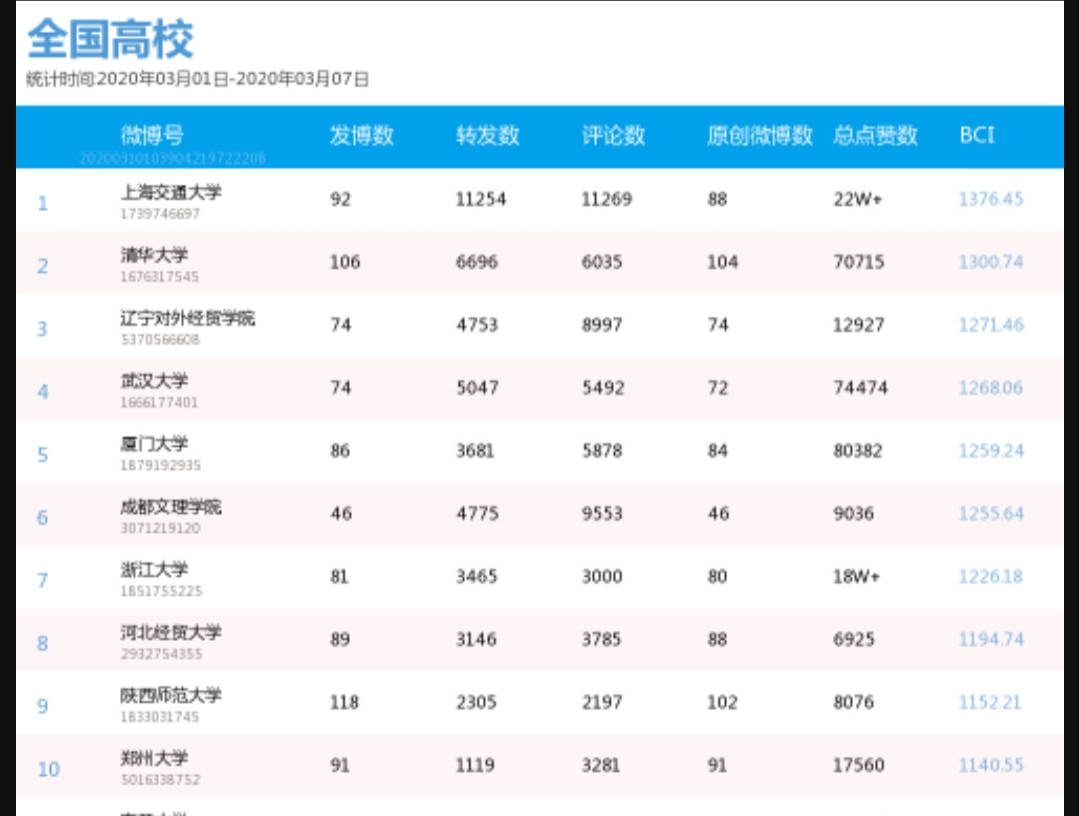Click BCI value 1194.74
The image size is (1079, 816).
[x=991, y=639]
